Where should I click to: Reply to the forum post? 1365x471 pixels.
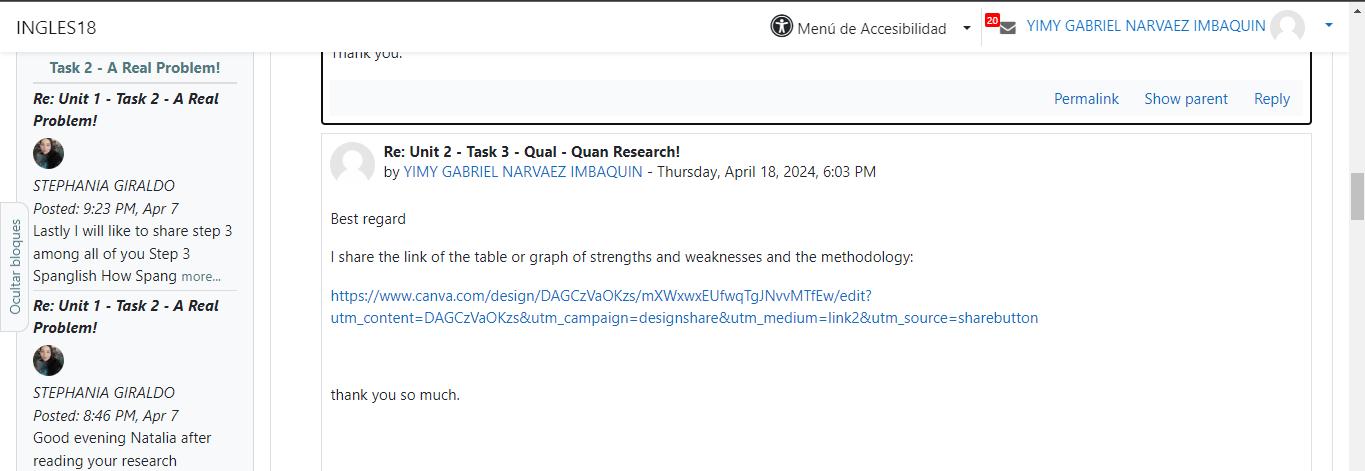(x=1271, y=98)
